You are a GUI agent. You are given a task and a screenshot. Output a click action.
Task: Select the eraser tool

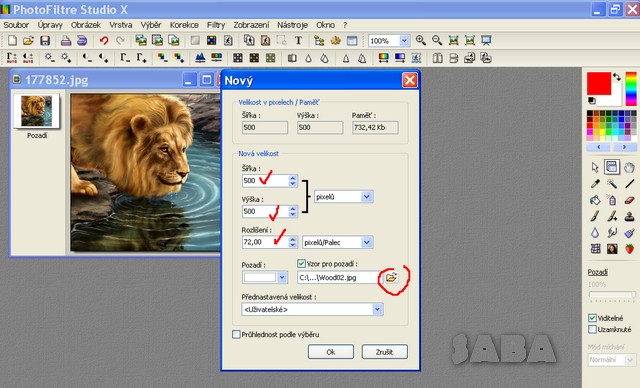pyautogui.click(x=629, y=200)
